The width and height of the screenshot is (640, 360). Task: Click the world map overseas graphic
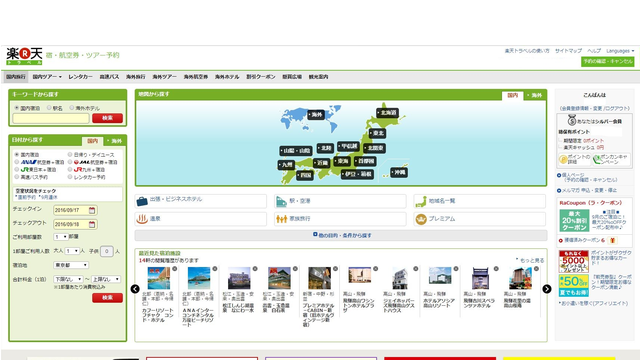[x=309, y=118]
